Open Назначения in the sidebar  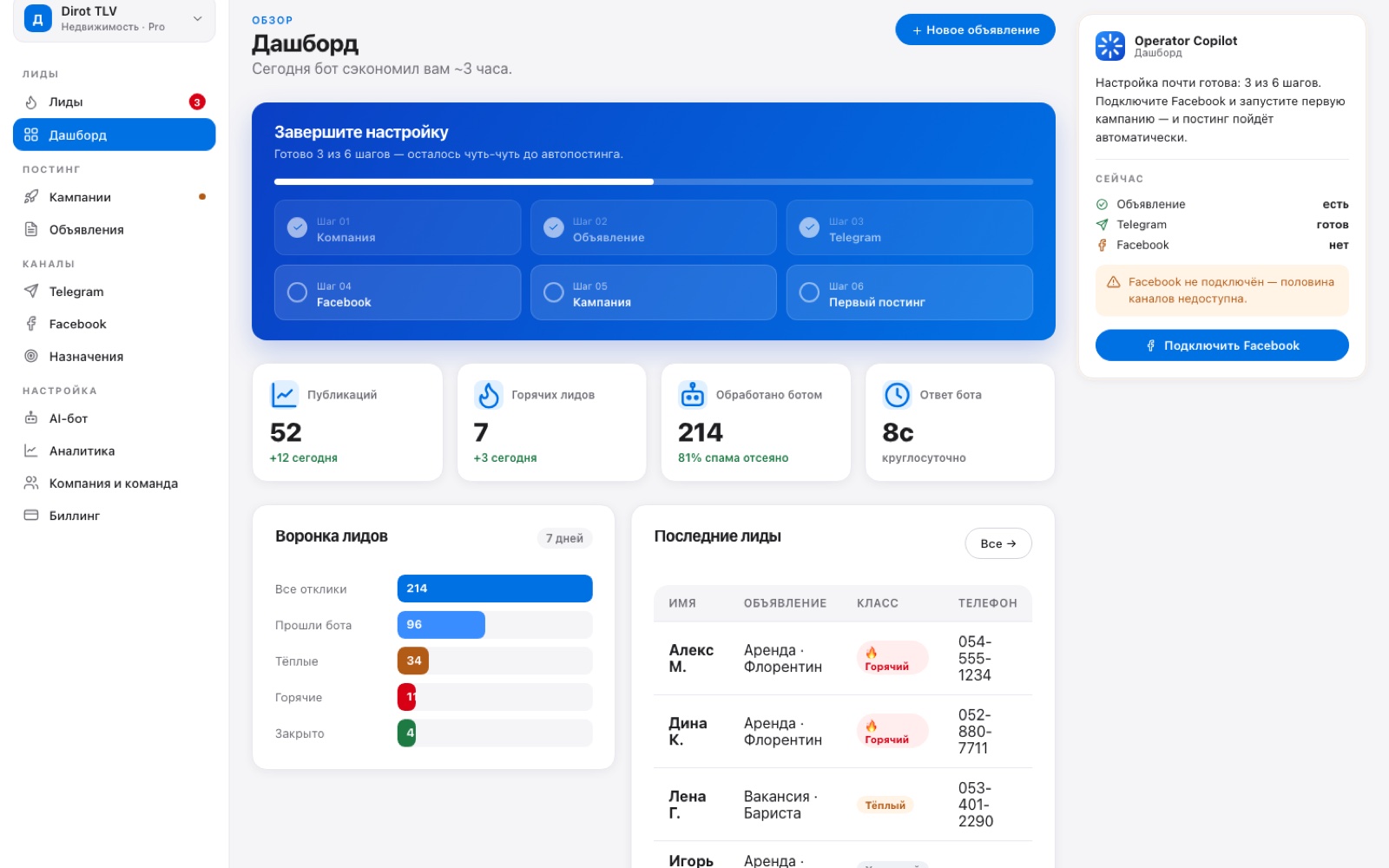(114, 356)
